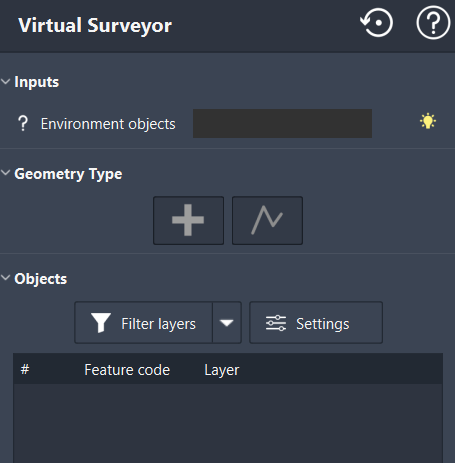Show tooltip question mark beside Environment objects
The height and width of the screenshot is (463, 455).
tap(23, 124)
